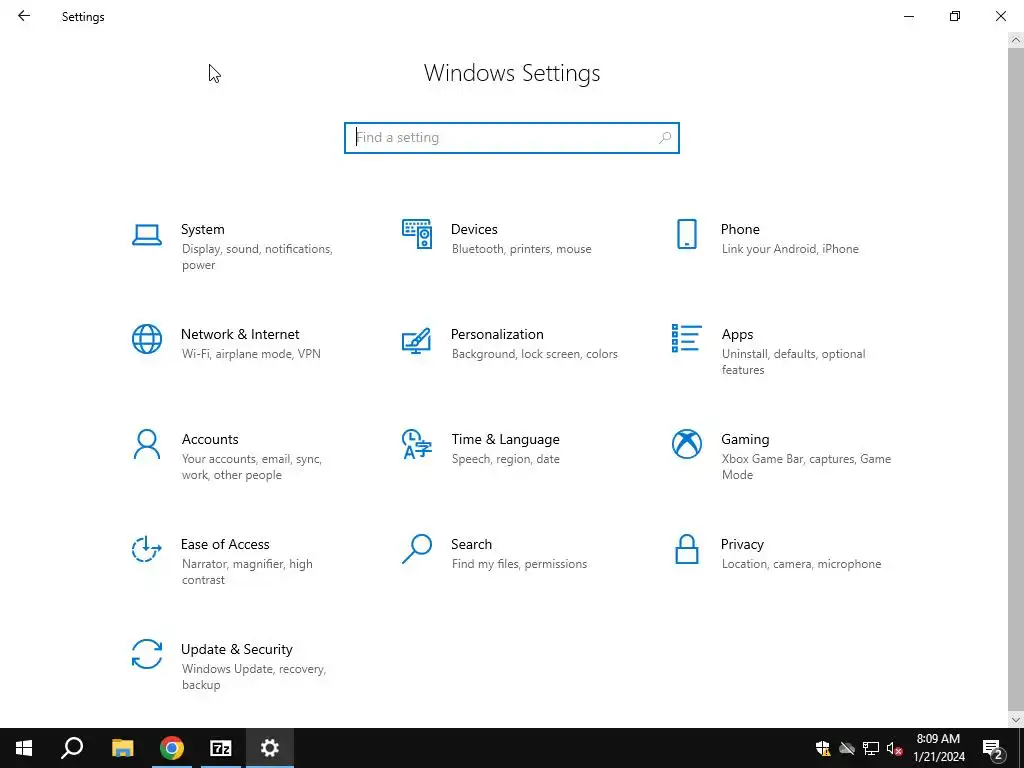Open File Explorer from taskbar
The width and height of the screenshot is (1024, 768).
(x=122, y=748)
